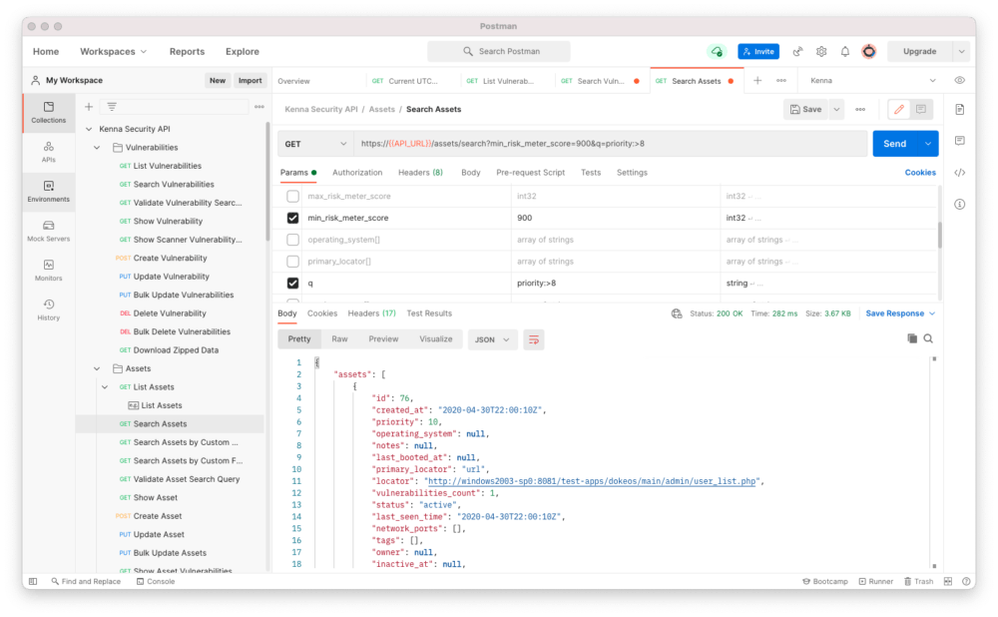
Task: Open the Pre-request Script tab
Action: (530, 173)
